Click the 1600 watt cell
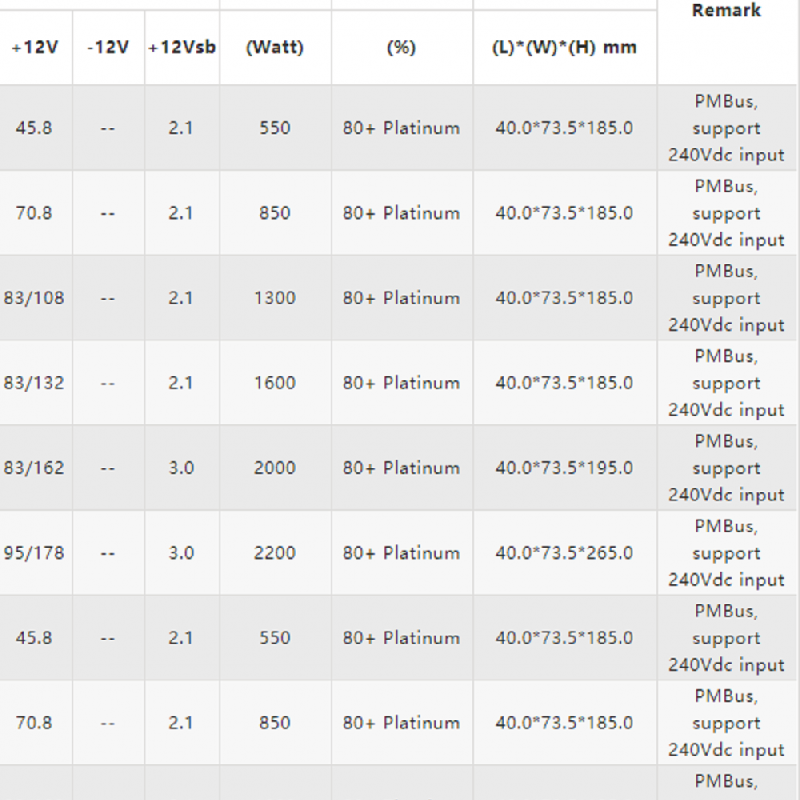This screenshot has width=800, height=800. tap(274, 383)
